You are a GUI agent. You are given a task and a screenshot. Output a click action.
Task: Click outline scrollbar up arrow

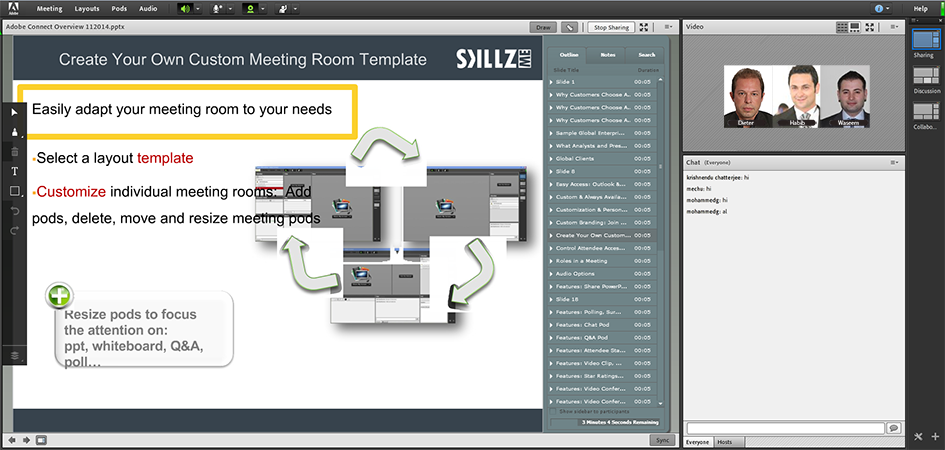pos(661,78)
